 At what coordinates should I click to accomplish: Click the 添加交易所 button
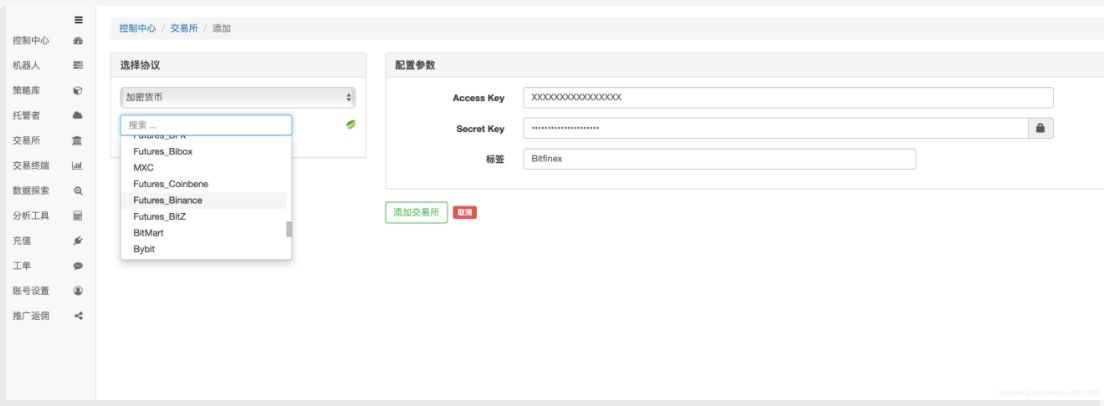[416, 212]
